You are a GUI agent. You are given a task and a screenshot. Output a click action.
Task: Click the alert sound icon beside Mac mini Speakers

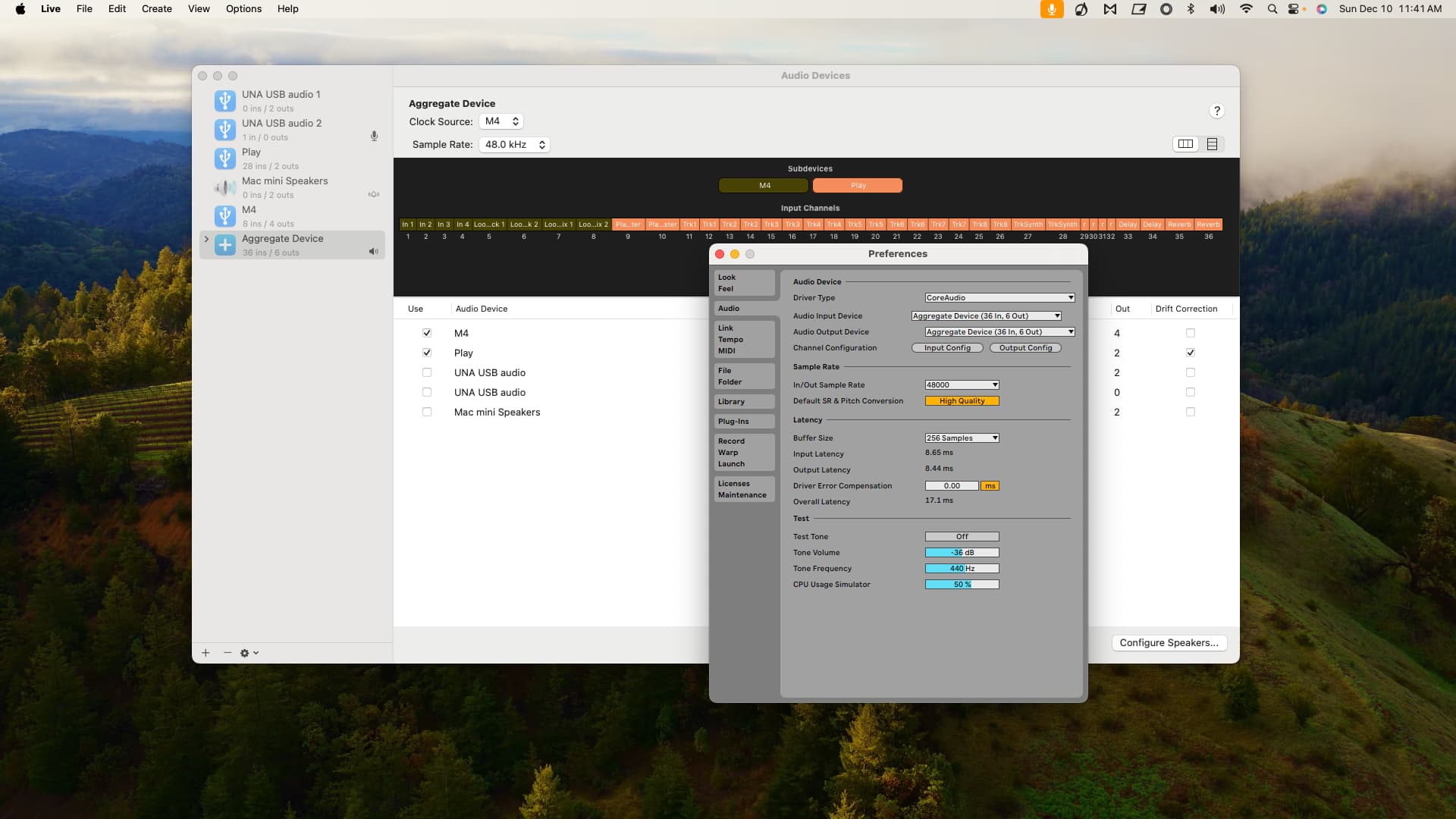click(x=374, y=194)
